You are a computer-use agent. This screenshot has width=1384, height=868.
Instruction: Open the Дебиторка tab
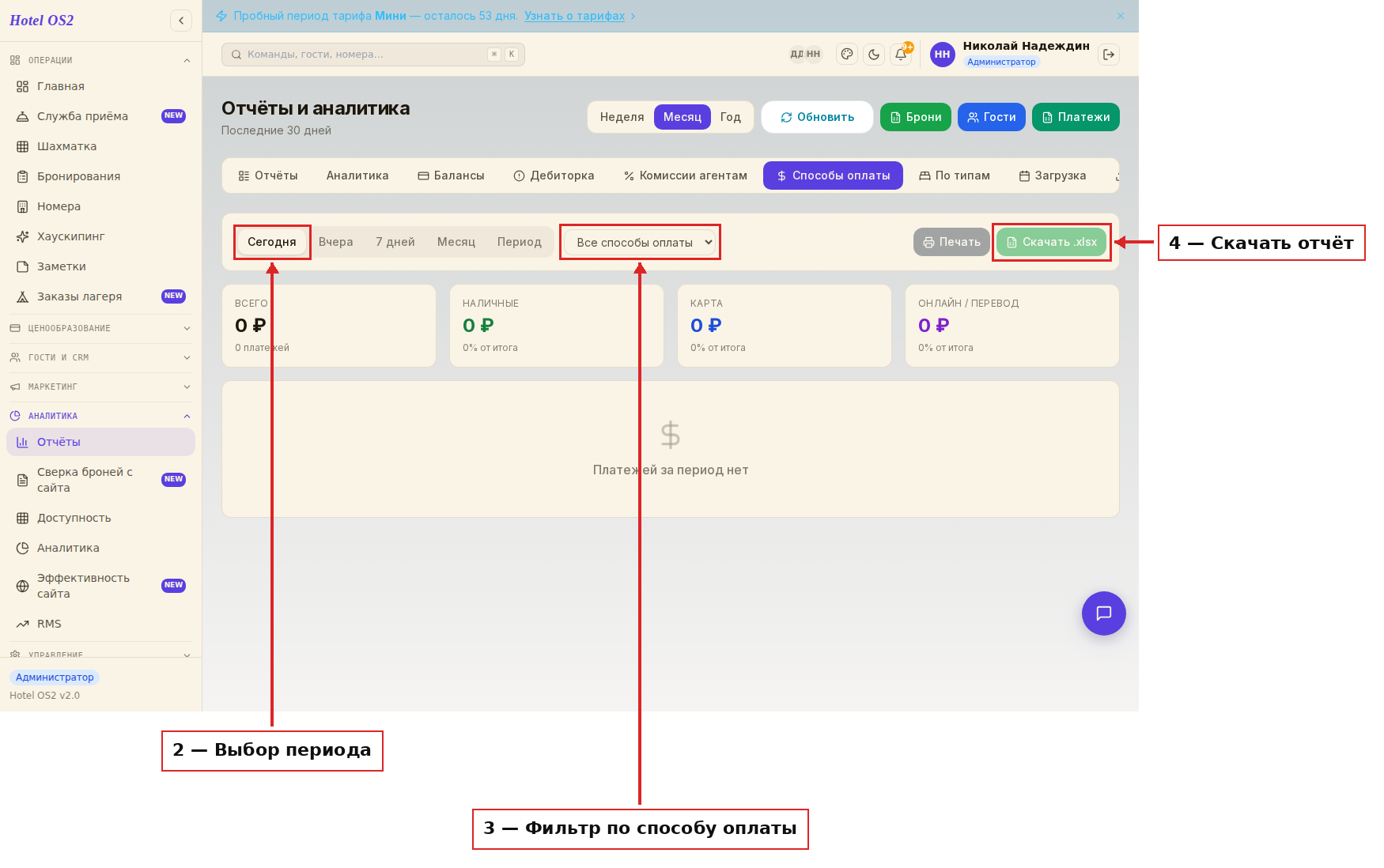pos(554,175)
